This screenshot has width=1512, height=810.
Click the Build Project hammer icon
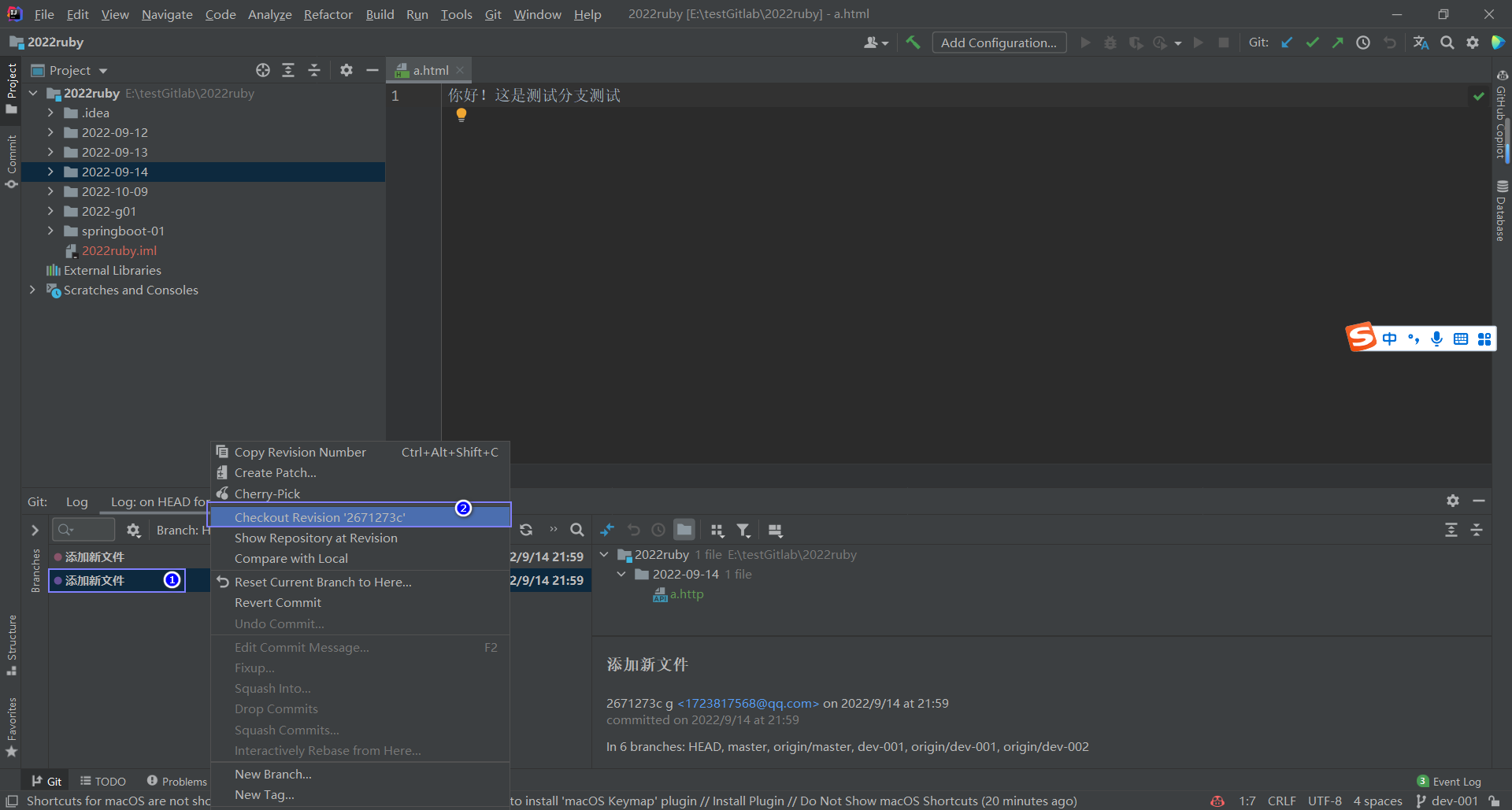(x=913, y=43)
